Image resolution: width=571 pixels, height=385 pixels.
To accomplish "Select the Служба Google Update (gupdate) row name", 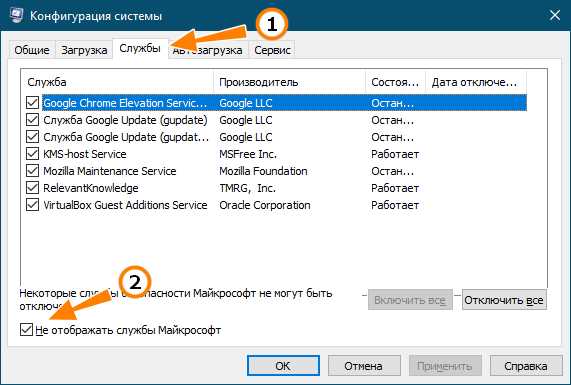I will tap(125, 120).
